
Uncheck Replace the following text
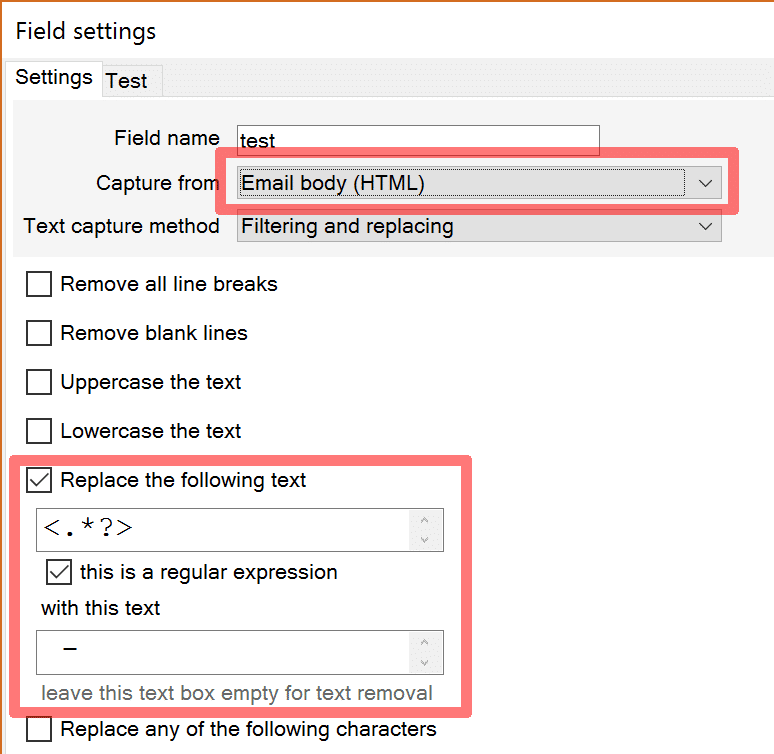39,480
